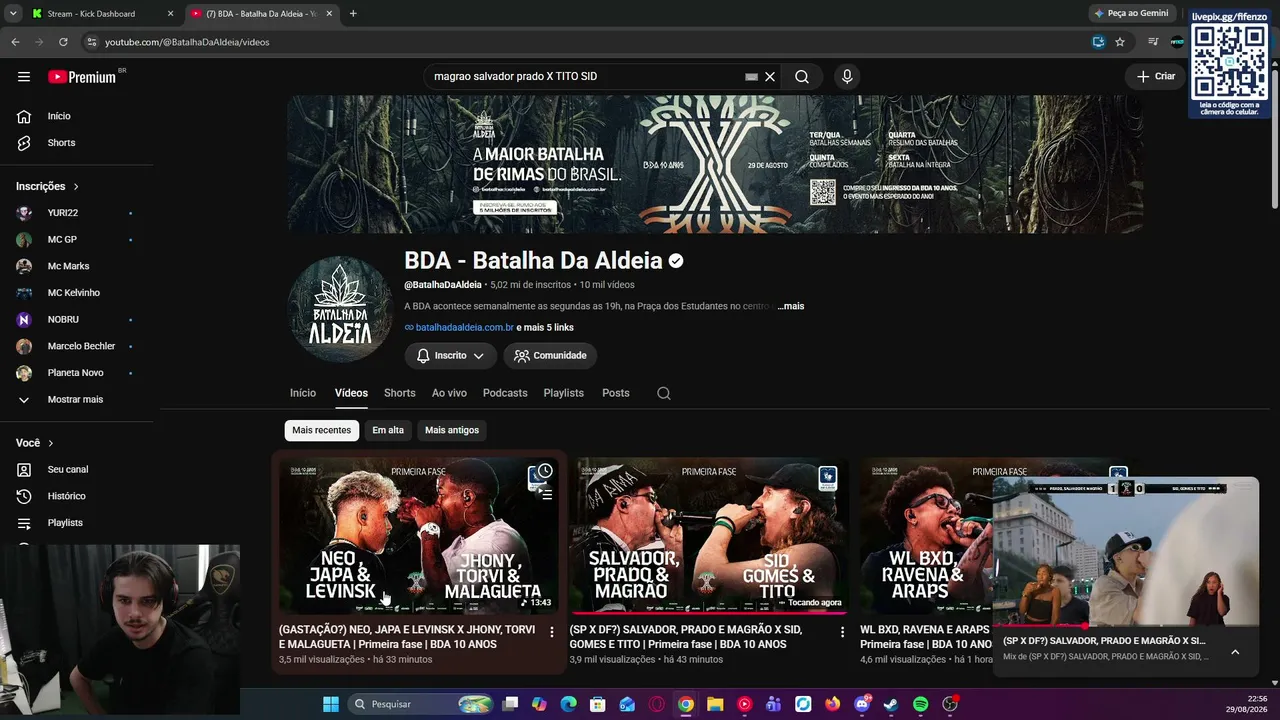Expand channel description with ...mais
The height and width of the screenshot is (720, 1280).
790,306
